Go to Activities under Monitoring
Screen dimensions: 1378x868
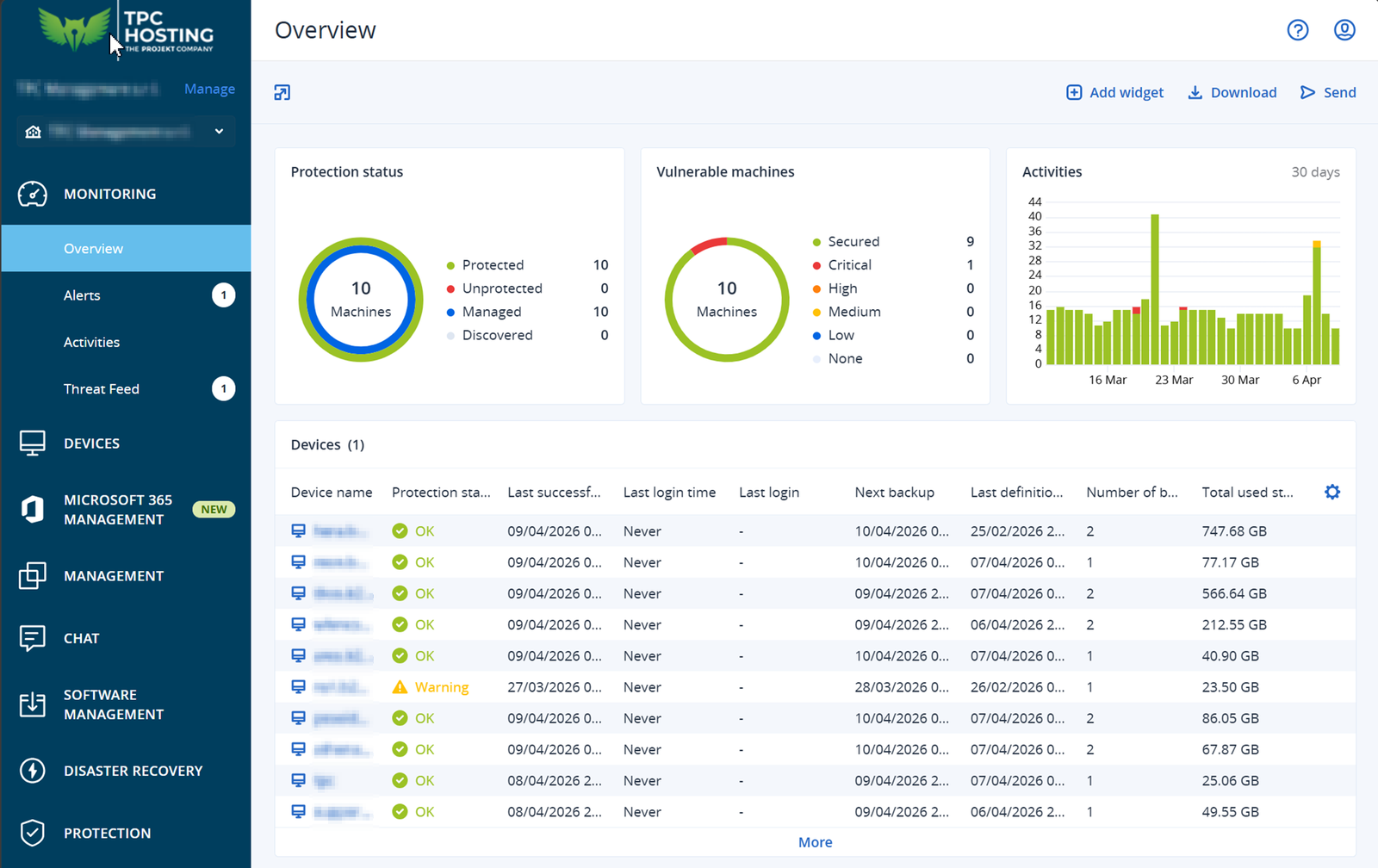click(91, 342)
